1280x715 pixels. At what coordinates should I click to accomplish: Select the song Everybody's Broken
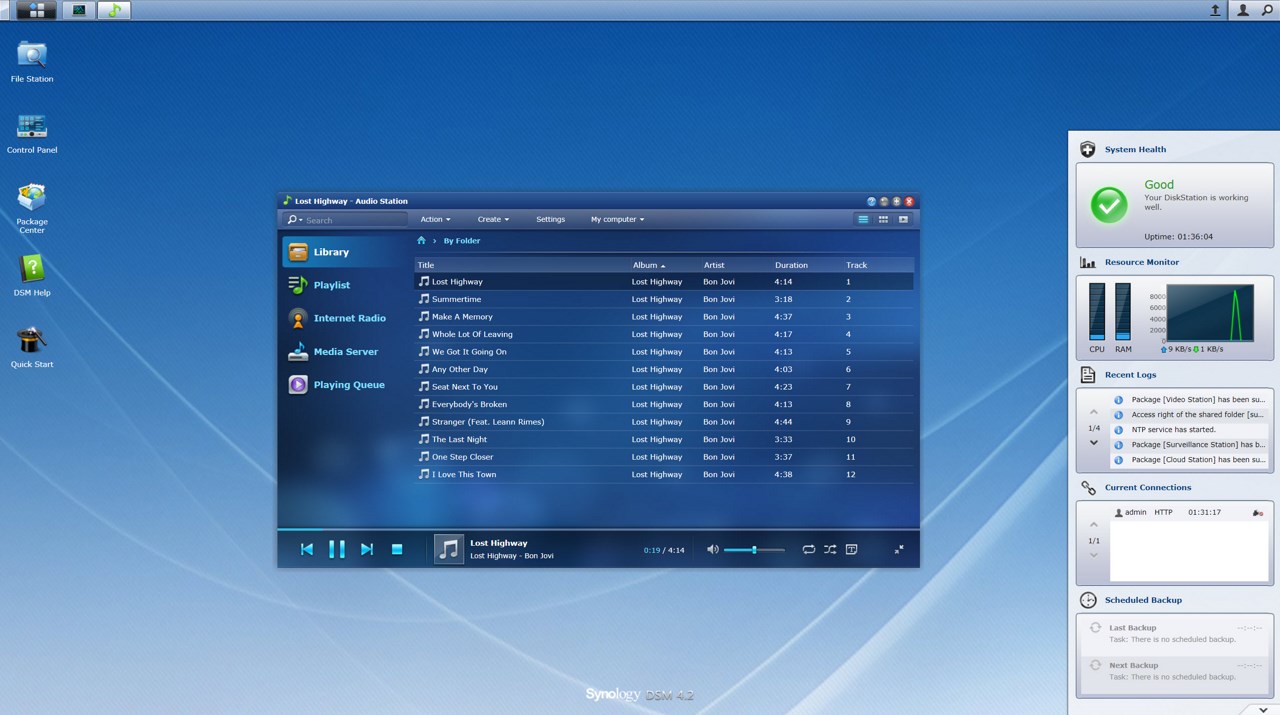(x=664, y=404)
